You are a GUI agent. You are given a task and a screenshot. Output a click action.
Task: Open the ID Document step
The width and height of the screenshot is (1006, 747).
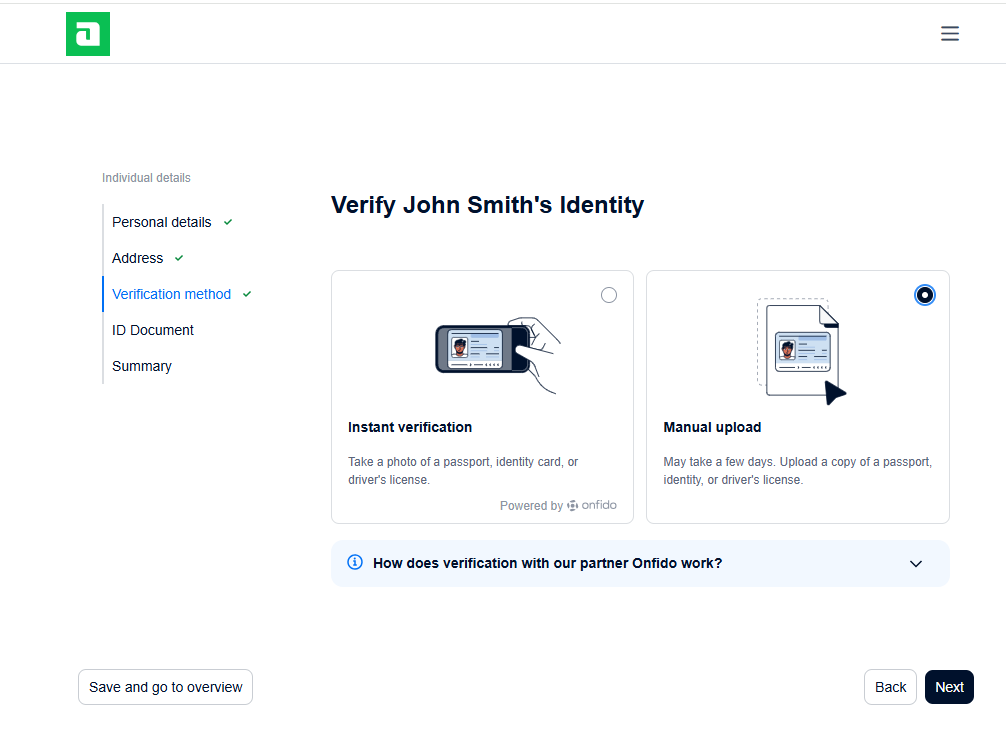(153, 330)
